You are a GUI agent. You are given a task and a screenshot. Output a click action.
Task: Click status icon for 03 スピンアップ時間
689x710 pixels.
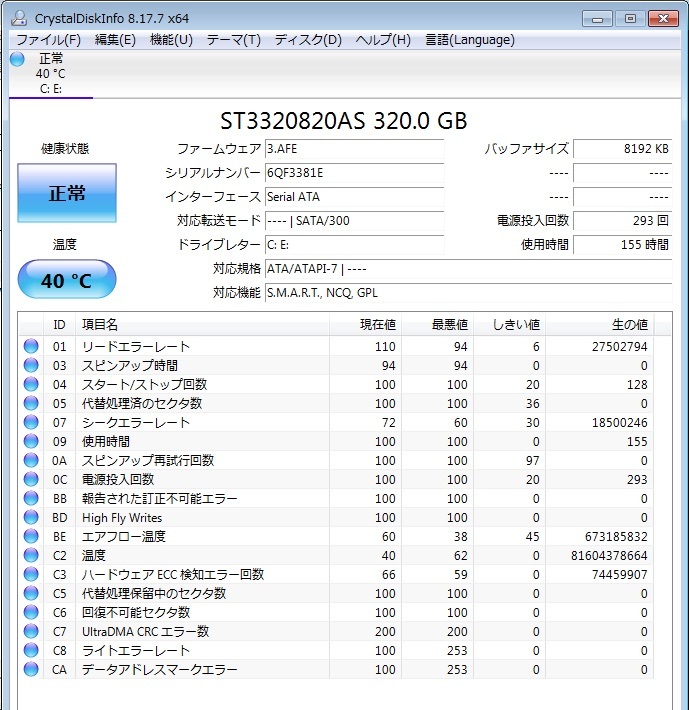(31, 365)
